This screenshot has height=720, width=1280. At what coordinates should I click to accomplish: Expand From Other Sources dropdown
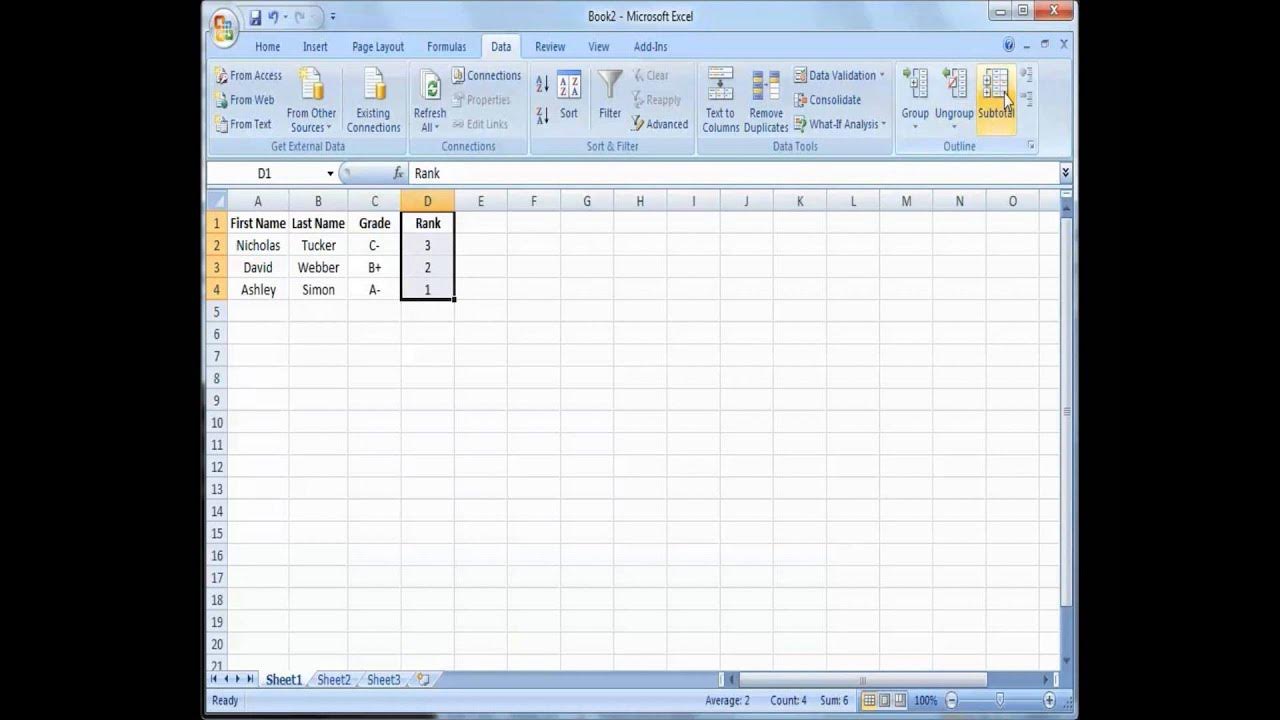point(311,100)
